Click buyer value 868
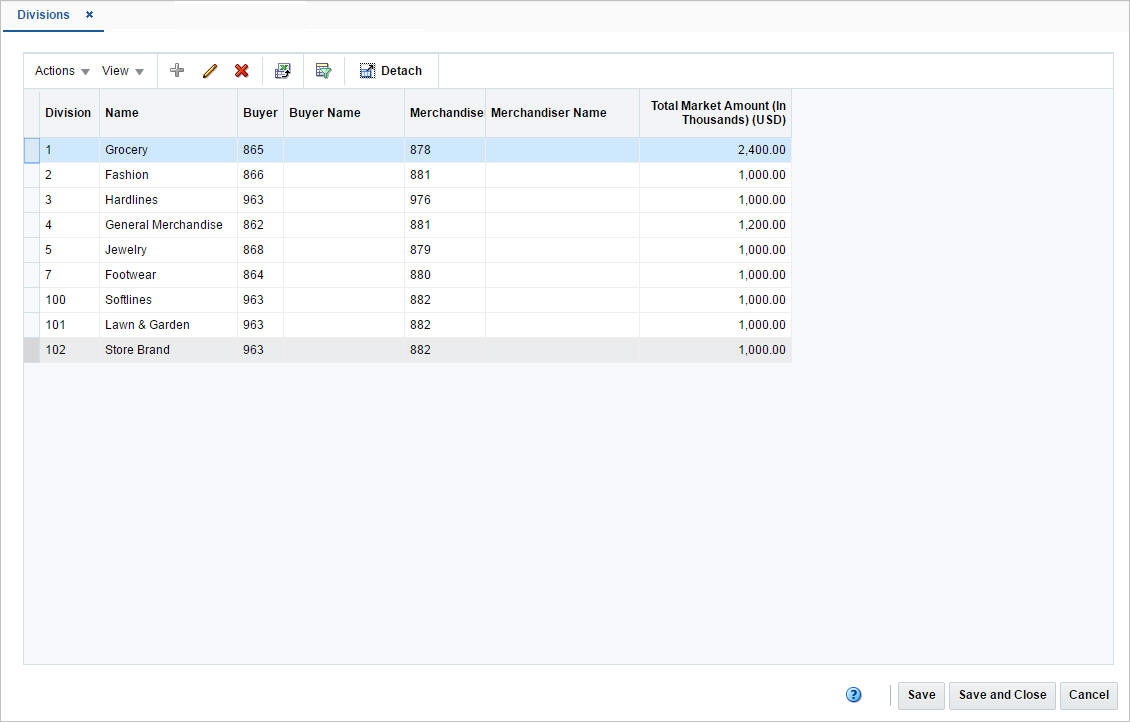Screen dimensions: 1130x722 coord(260,250)
